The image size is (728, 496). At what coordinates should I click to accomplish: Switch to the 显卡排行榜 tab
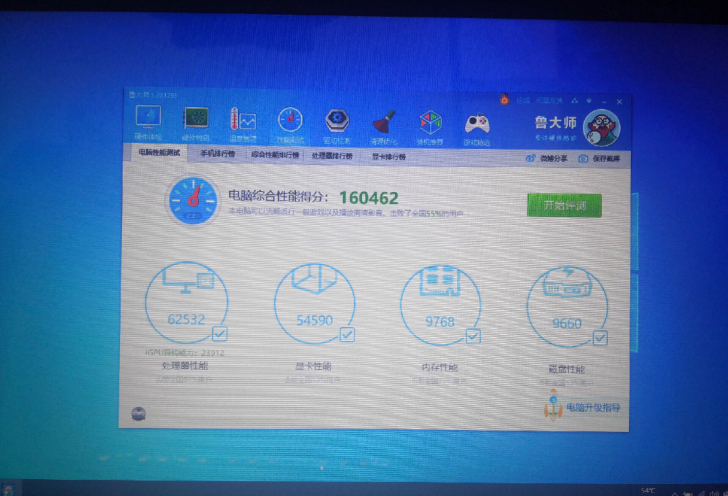(389, 157)
